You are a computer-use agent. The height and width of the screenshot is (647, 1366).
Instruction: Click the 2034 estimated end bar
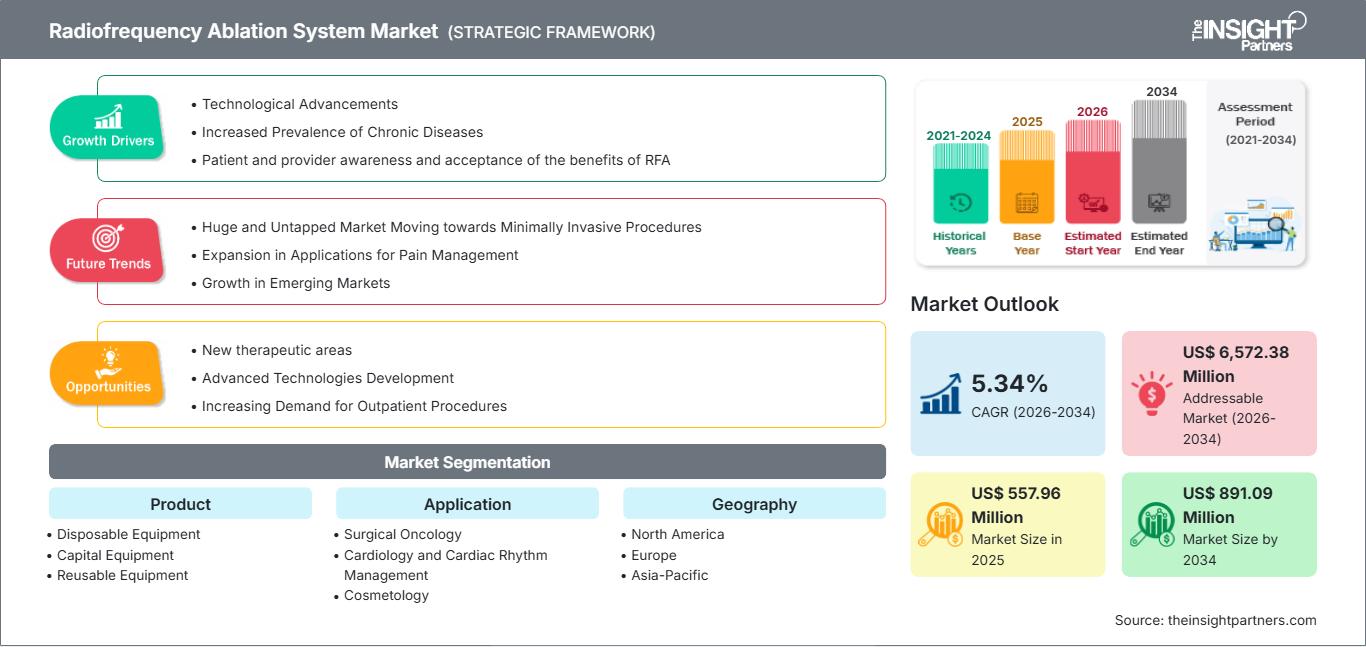click(1159, 161)
